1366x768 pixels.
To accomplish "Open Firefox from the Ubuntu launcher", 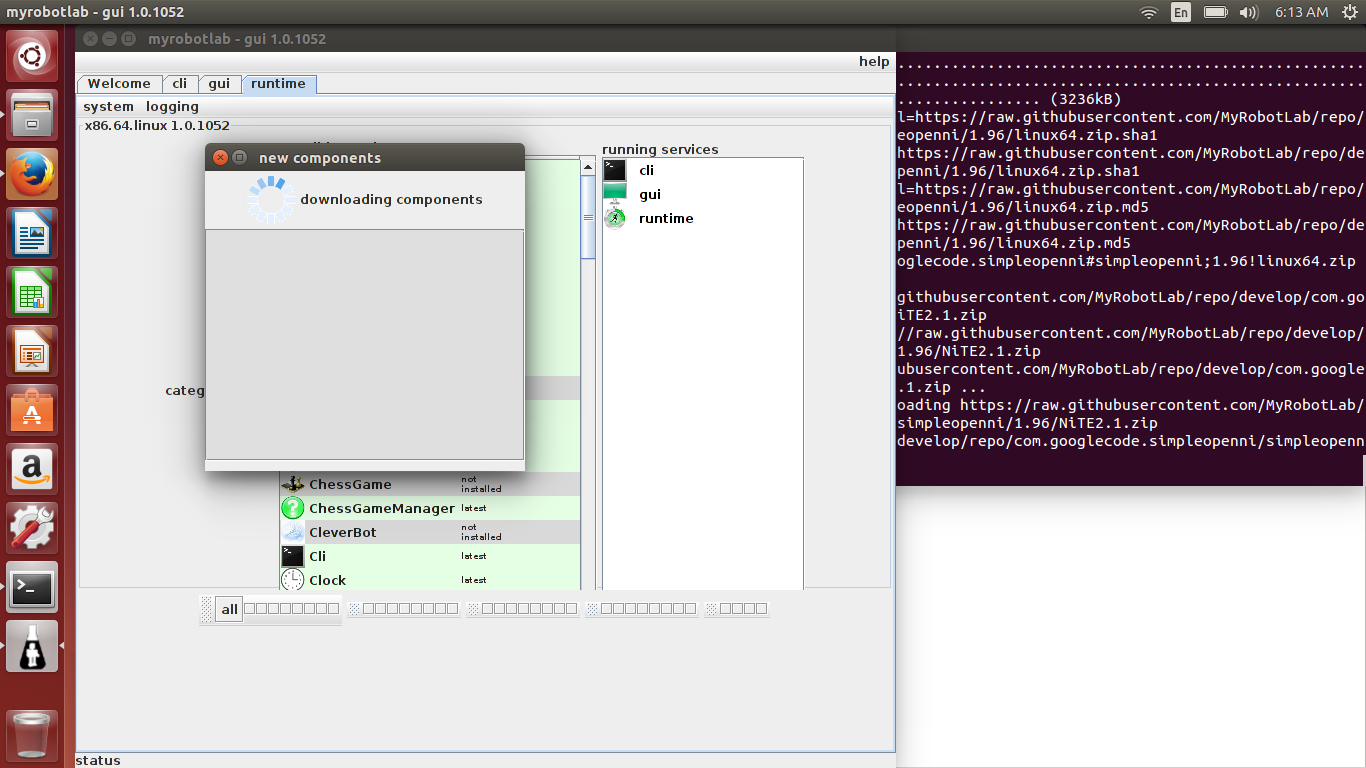I will (x=33, y=175).
